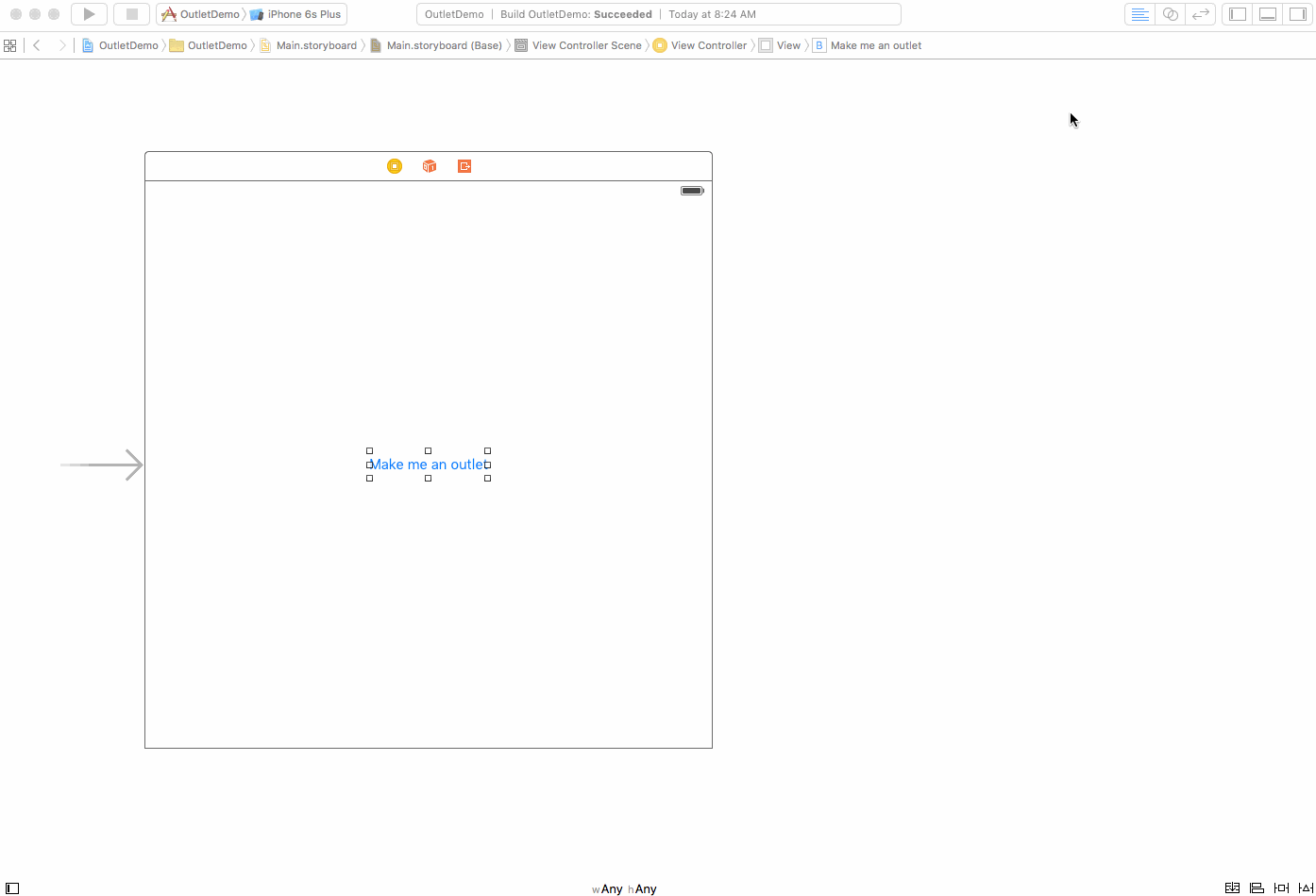The image size is (1316, 896).
Task: Select Main.storyboard (Base) in jump bar
Action: pos(444,44)
